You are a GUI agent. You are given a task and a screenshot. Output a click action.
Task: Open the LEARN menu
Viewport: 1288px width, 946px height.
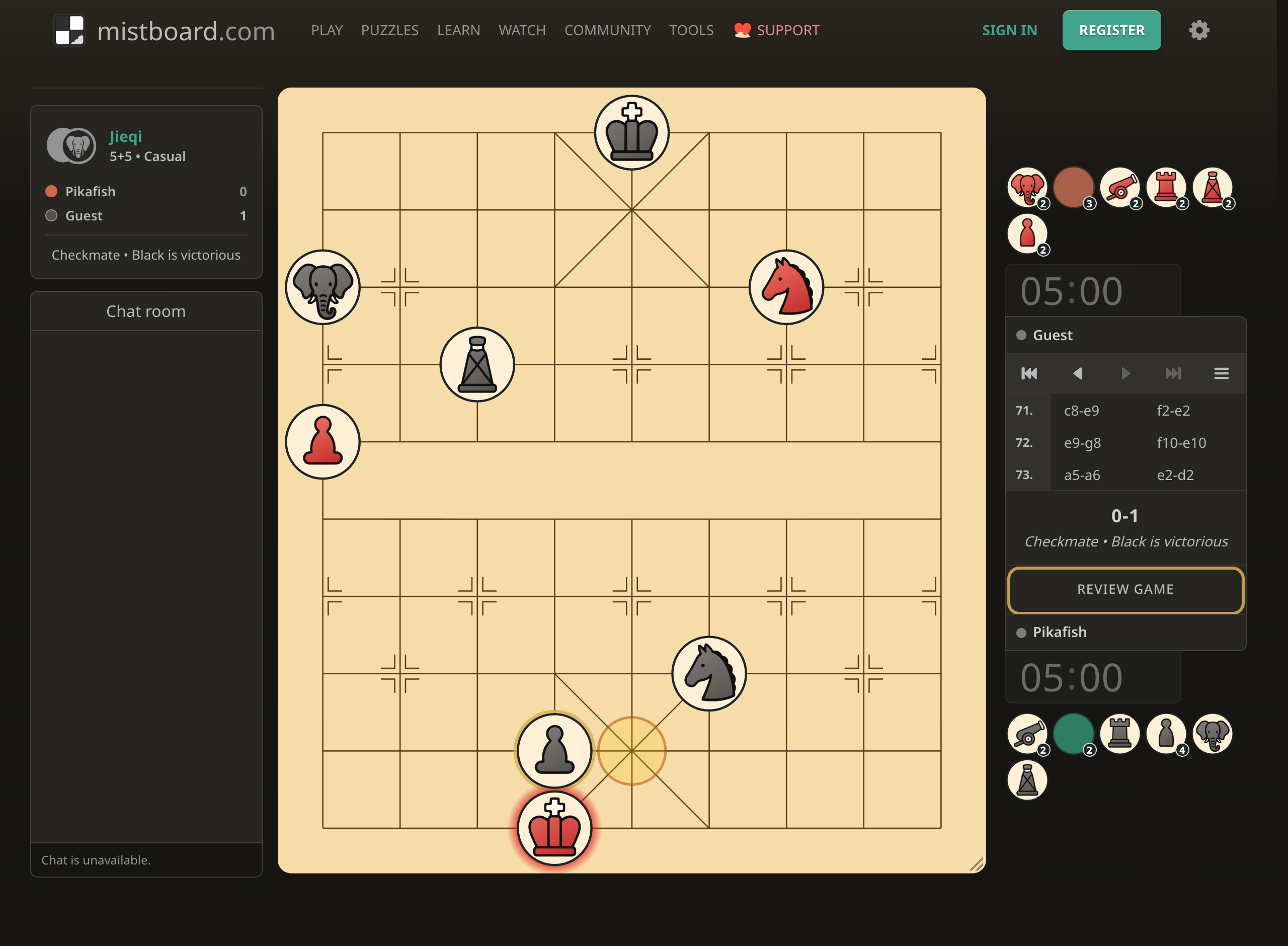[458, 30]
